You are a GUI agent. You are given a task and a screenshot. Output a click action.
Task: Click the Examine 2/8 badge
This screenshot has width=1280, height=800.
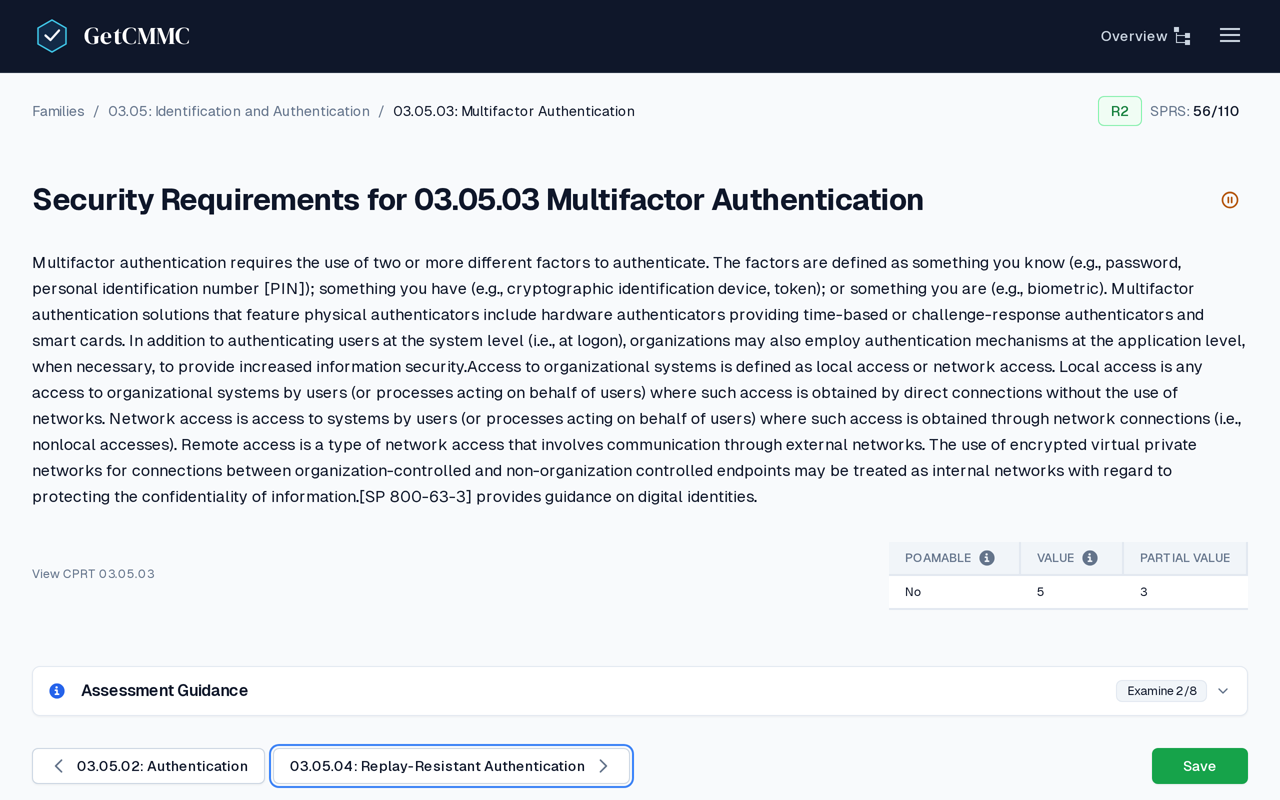click(x=1161, y=691)
